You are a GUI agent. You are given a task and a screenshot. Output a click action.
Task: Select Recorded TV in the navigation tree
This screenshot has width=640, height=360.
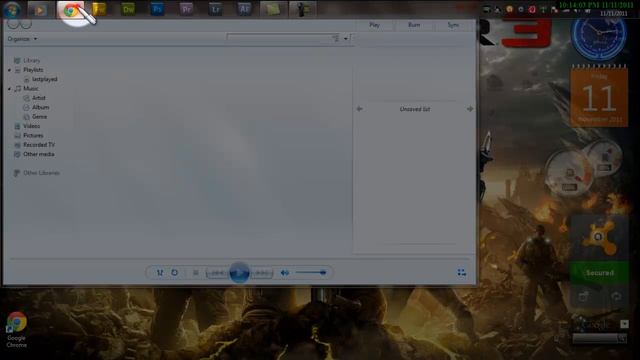coord(39,145)
